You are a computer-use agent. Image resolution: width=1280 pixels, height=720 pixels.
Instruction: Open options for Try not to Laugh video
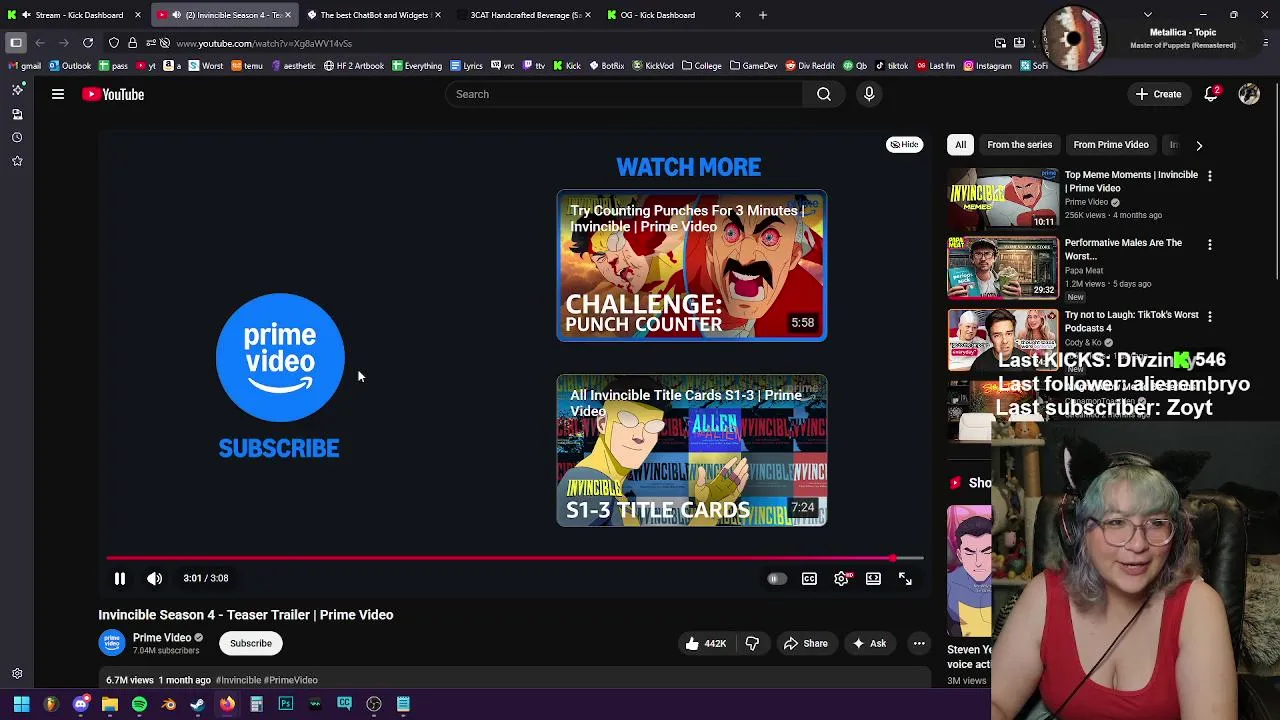coord(1210,316)
